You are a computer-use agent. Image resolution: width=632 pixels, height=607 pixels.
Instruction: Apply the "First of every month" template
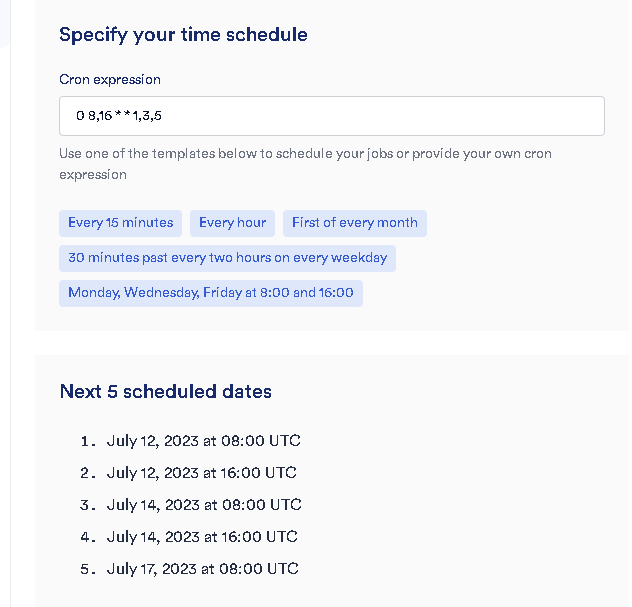pos(355,223)
